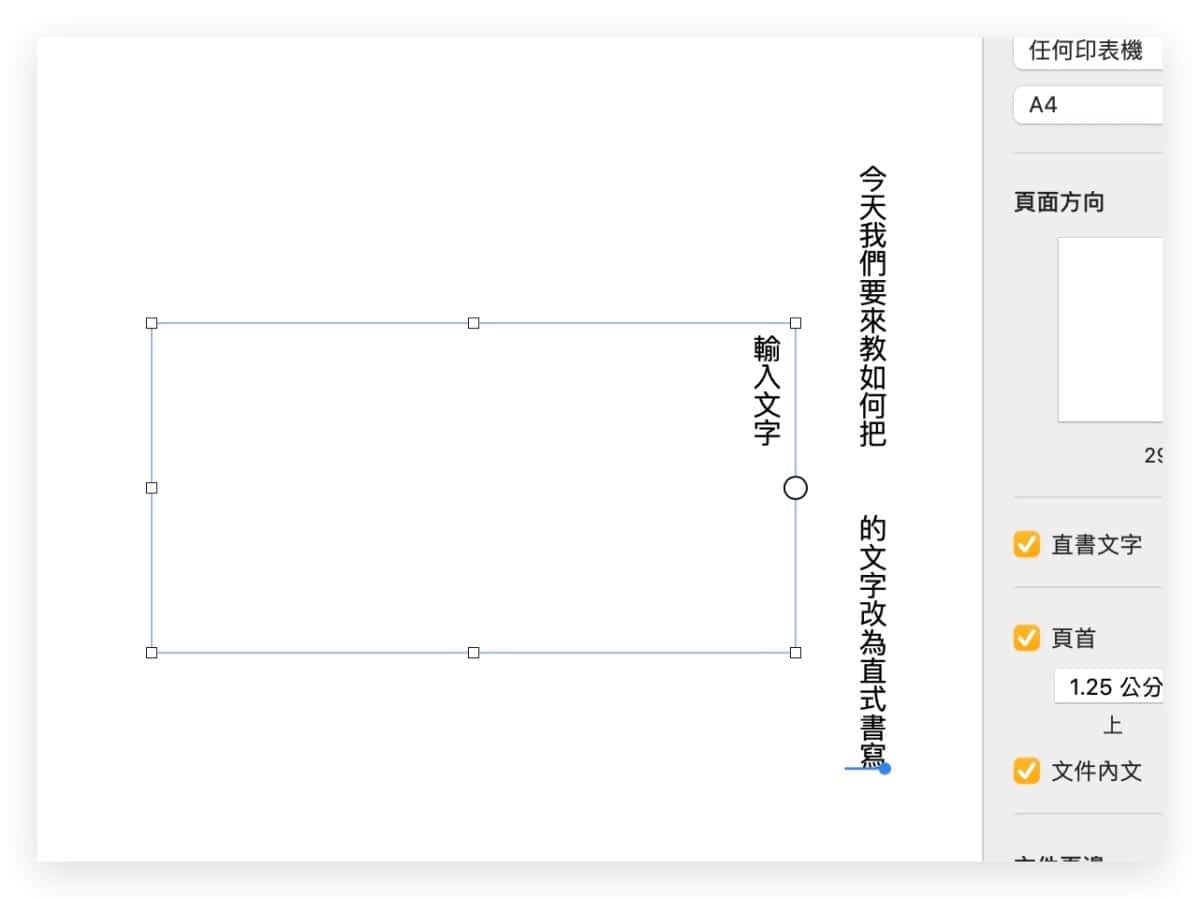The image size is (1200, 899).
Task: Toggle the 直書文字 vertical text checkbox
Action: 1027,545
